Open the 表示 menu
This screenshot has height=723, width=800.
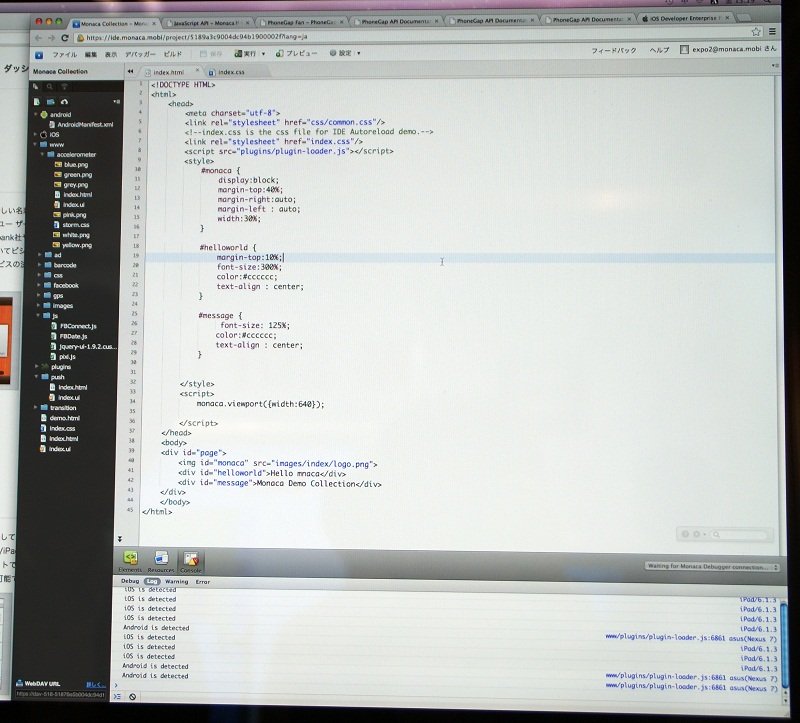point(111,55)
